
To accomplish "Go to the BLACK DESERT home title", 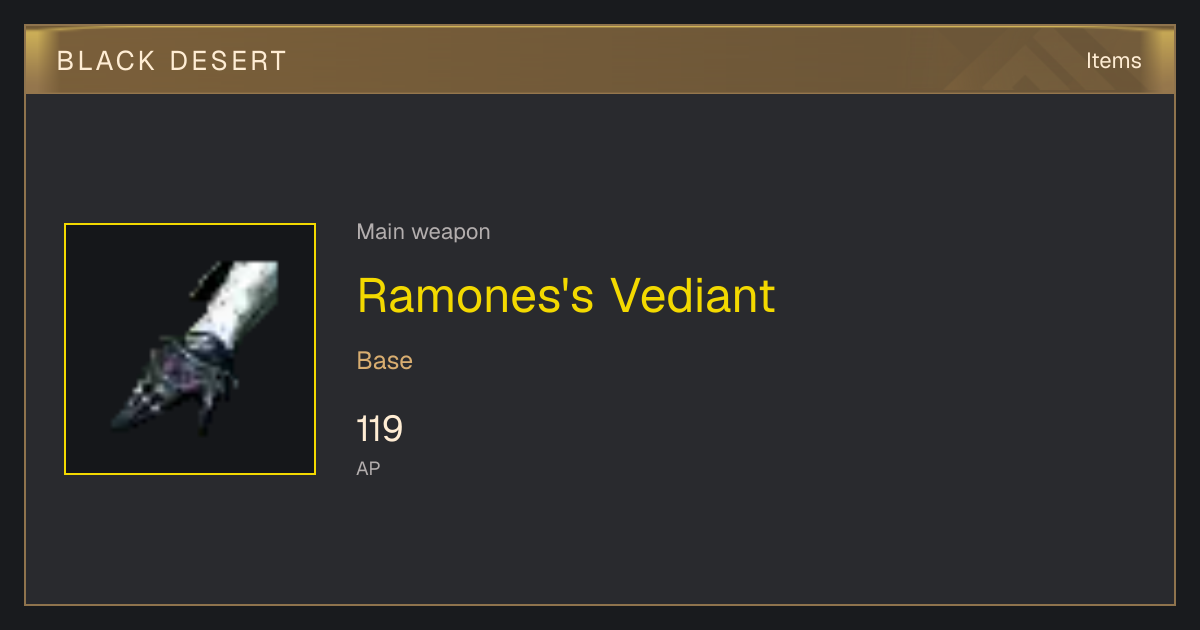I will click(172, 61).
